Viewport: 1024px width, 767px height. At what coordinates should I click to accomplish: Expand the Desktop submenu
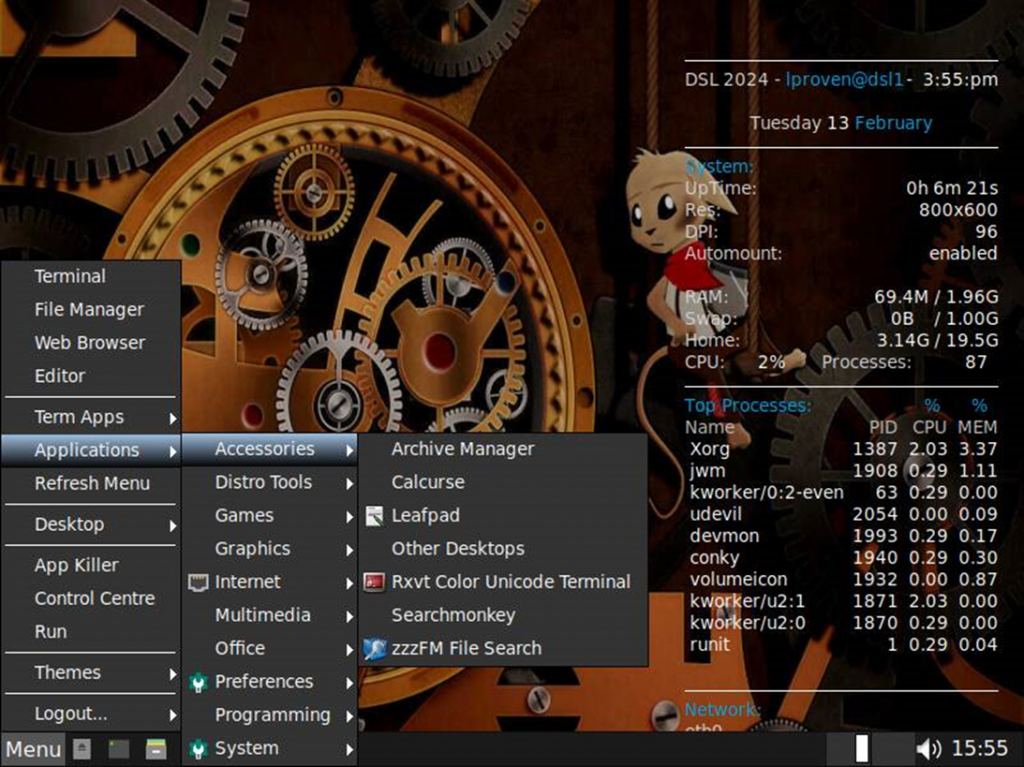[x=91, y=525]
